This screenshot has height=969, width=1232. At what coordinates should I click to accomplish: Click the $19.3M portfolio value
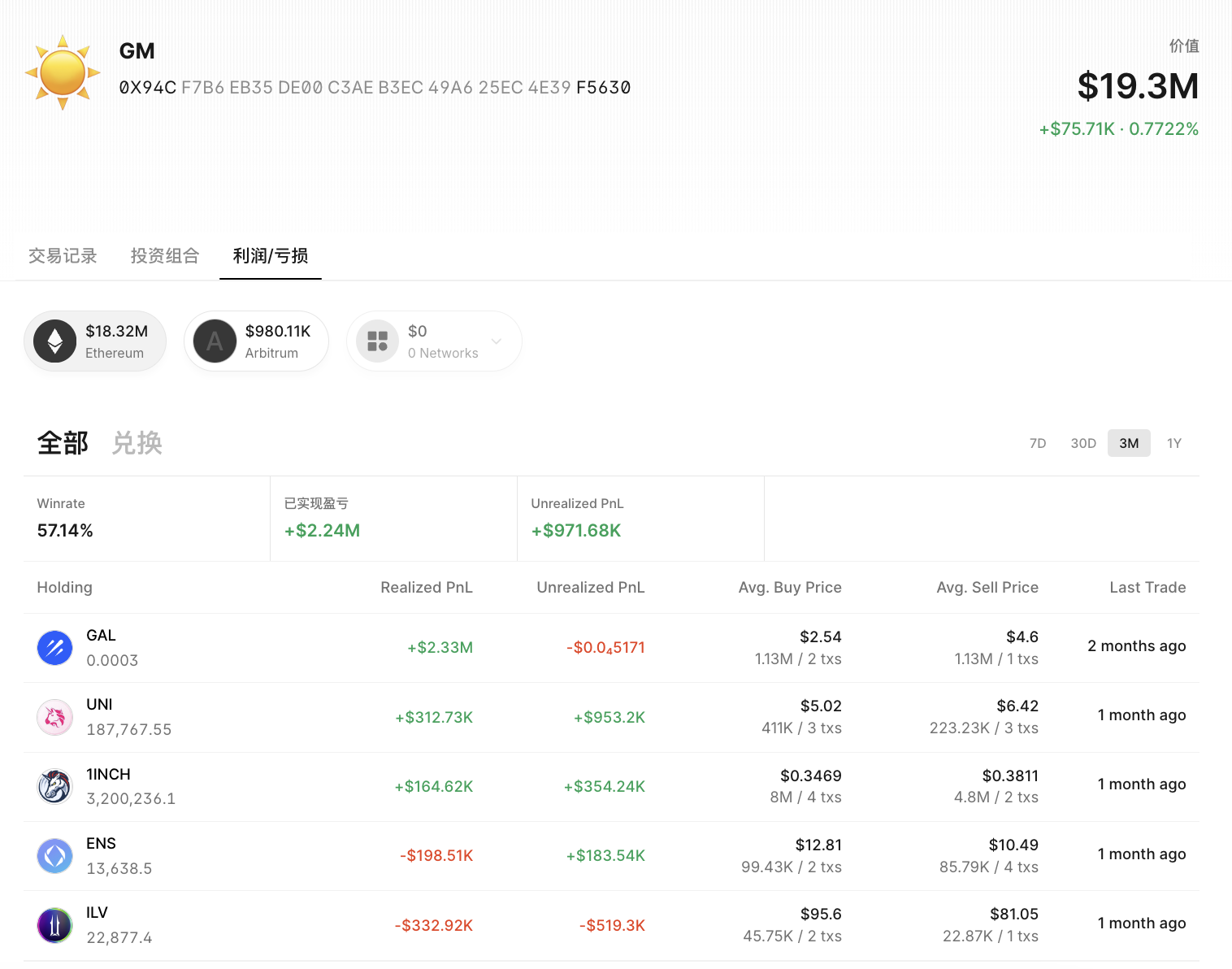click(x=1138, y=86)
